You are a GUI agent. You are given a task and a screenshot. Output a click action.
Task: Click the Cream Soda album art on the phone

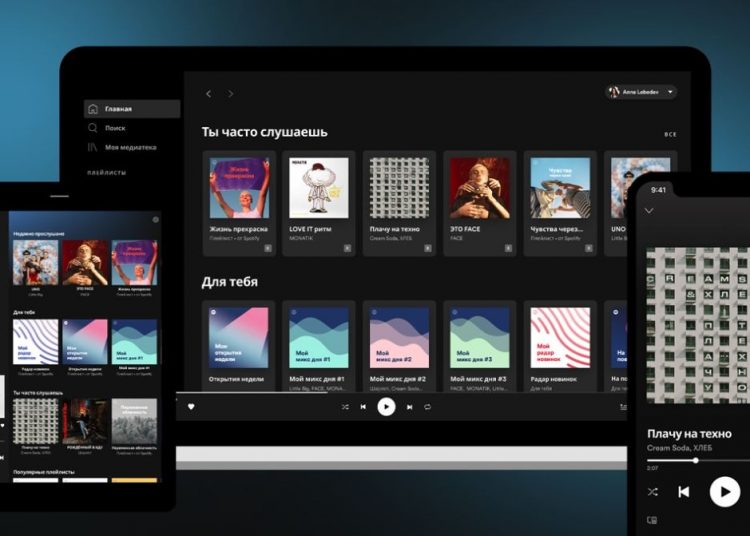[x=698, y=325]
